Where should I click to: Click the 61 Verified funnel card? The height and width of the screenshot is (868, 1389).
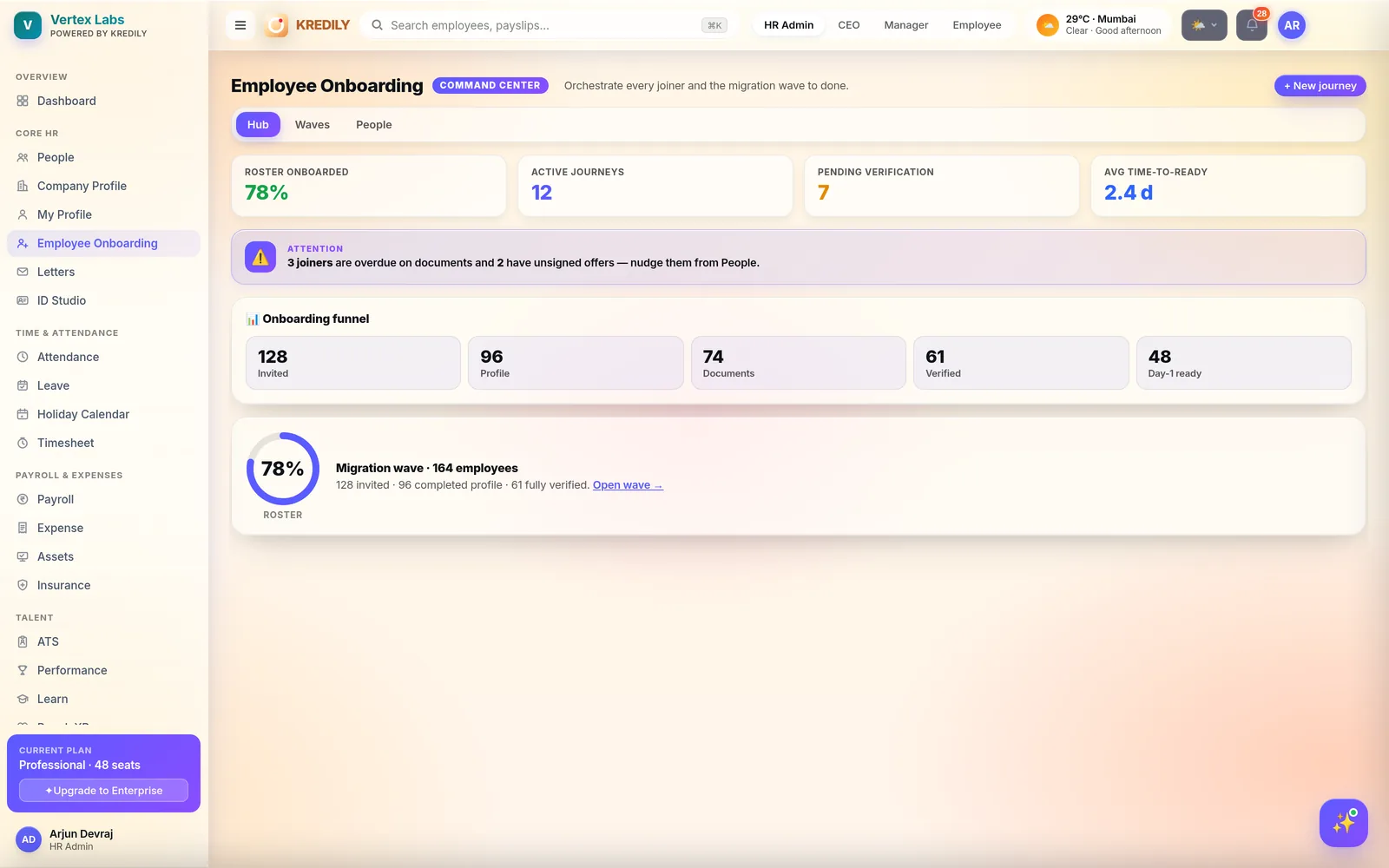1021,363
